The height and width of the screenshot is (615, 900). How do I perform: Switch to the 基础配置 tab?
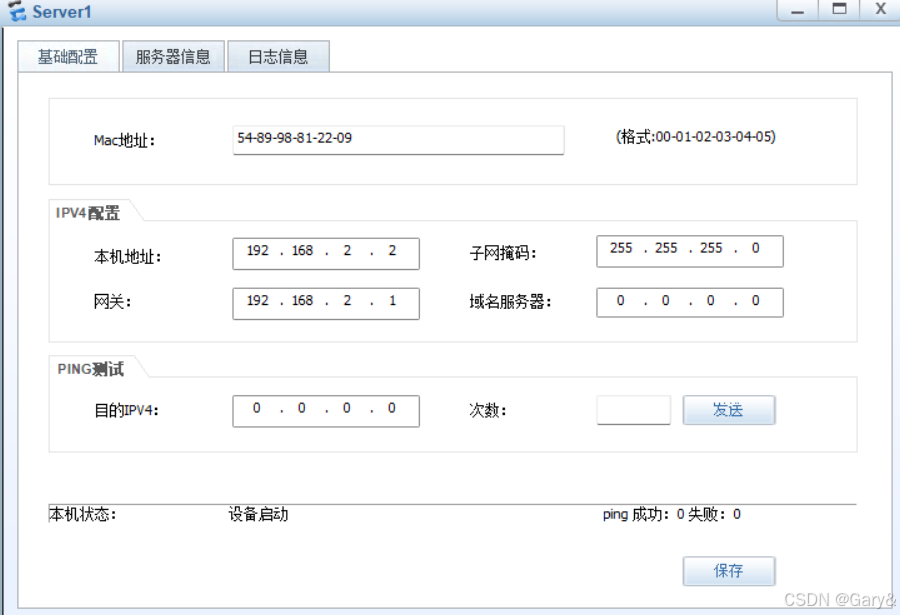(x=68, y=56)
